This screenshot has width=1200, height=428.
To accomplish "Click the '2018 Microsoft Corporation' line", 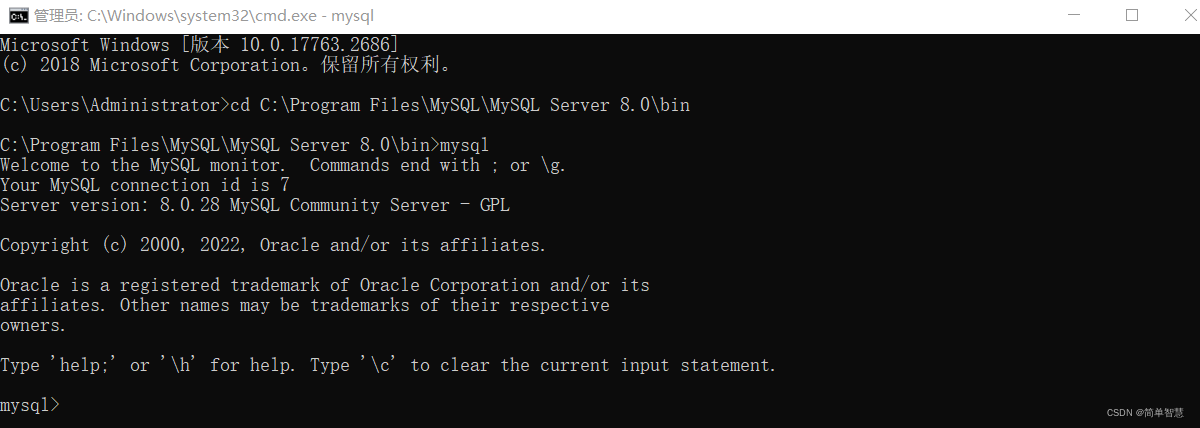I will [x=225, y=65].
